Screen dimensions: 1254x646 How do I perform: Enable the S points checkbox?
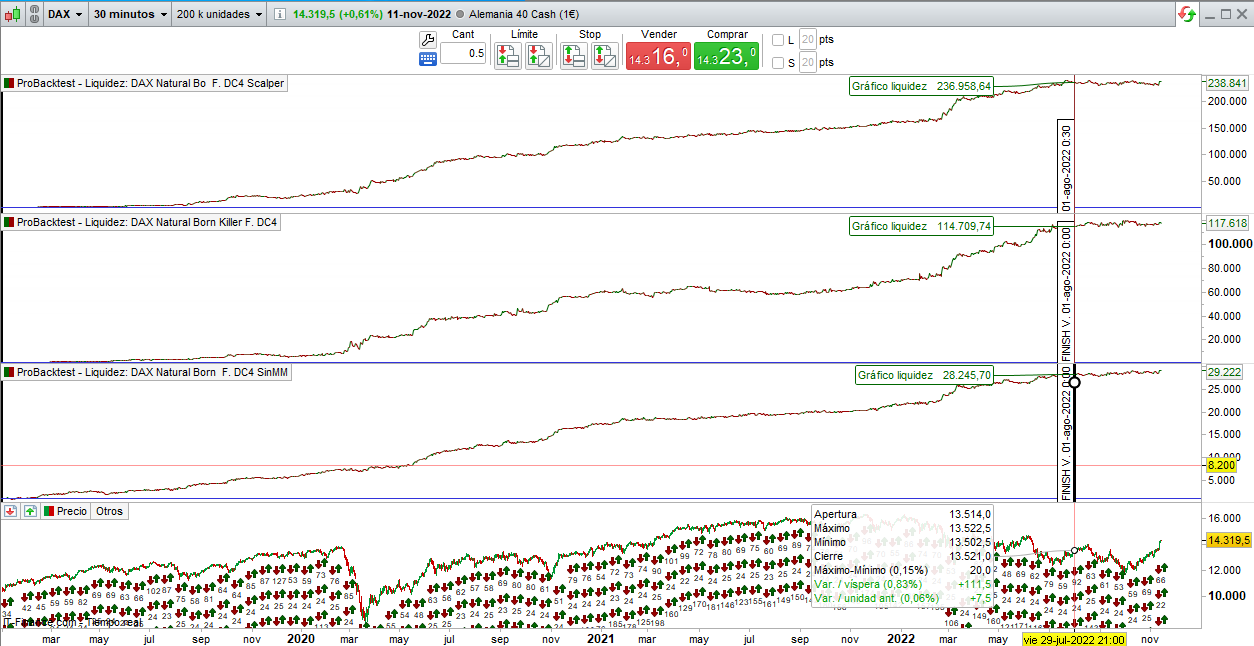[x=778, y=63]
